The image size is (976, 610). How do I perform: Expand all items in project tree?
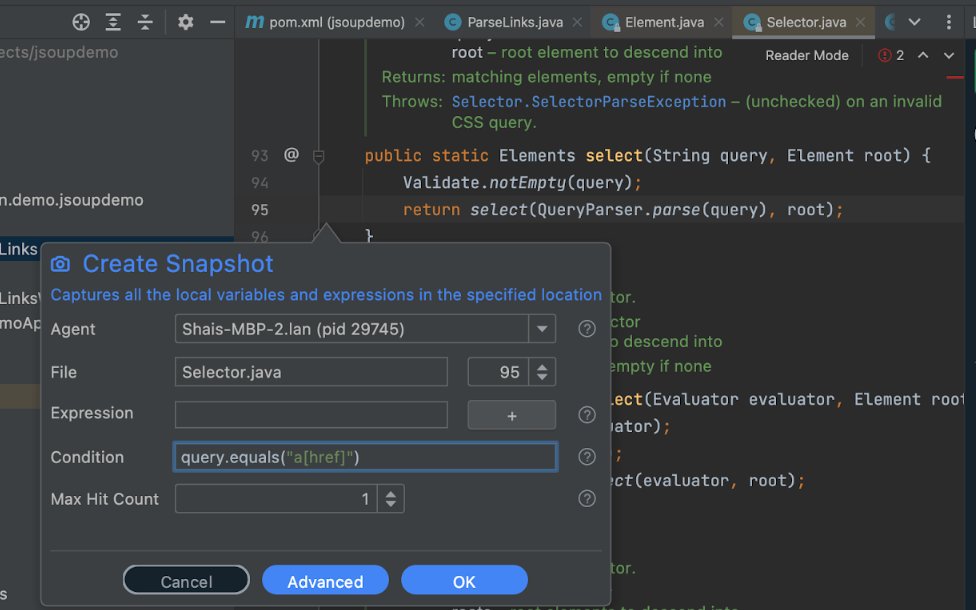pyautogui.click(x=113, y=22)
